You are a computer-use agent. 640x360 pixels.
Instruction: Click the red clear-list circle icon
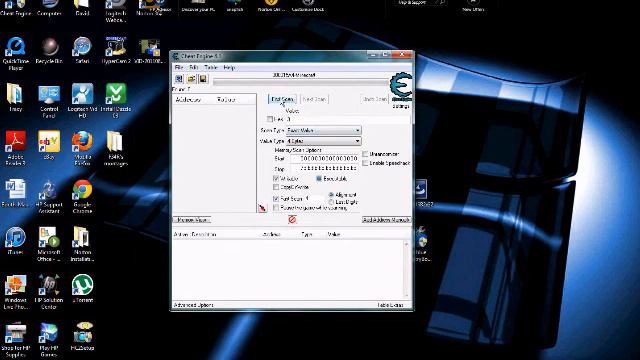tap(292, 220)
